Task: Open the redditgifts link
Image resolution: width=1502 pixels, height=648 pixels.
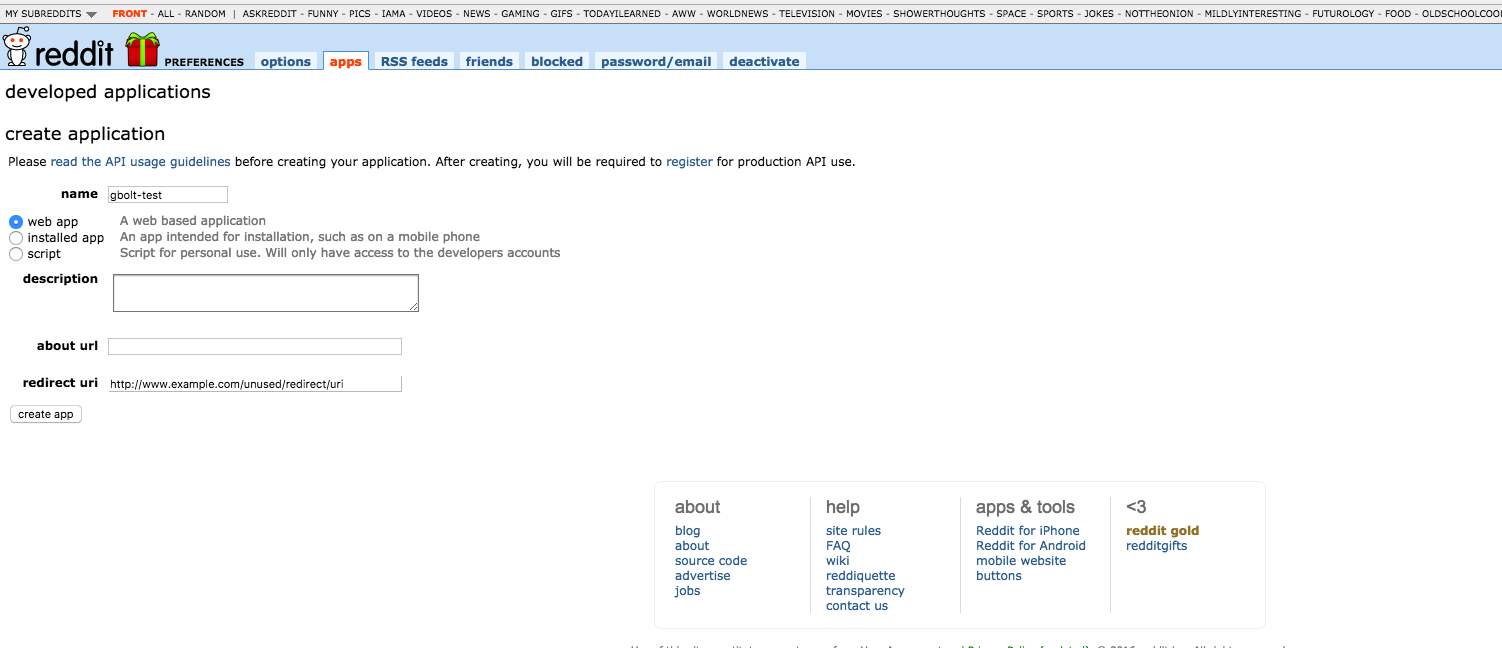Action: [1157, 546]
